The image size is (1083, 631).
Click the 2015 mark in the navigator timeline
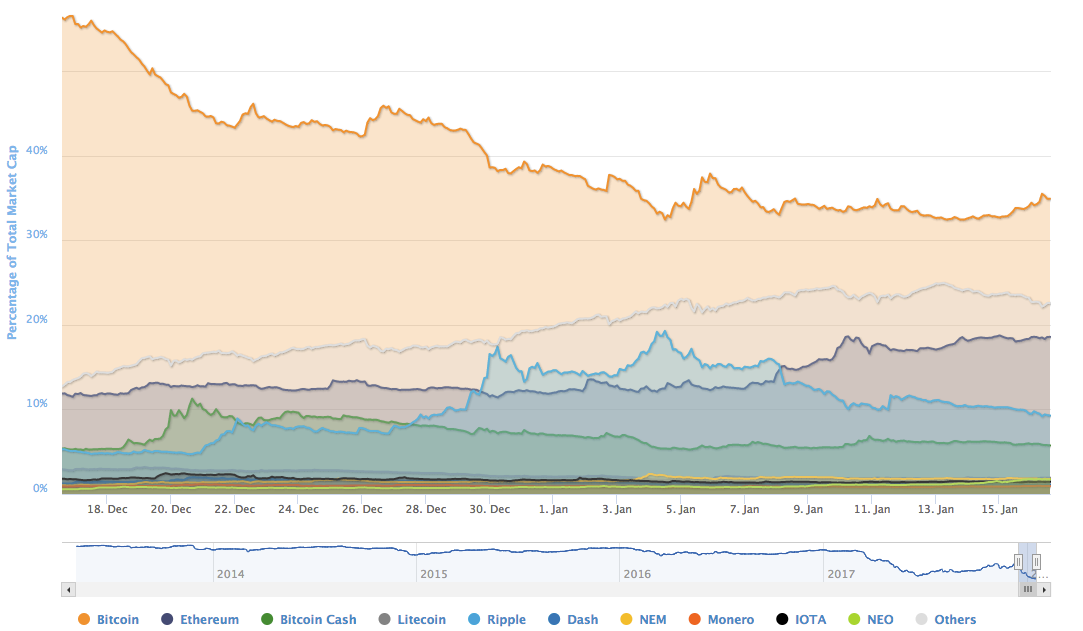[x=434, y=574]
